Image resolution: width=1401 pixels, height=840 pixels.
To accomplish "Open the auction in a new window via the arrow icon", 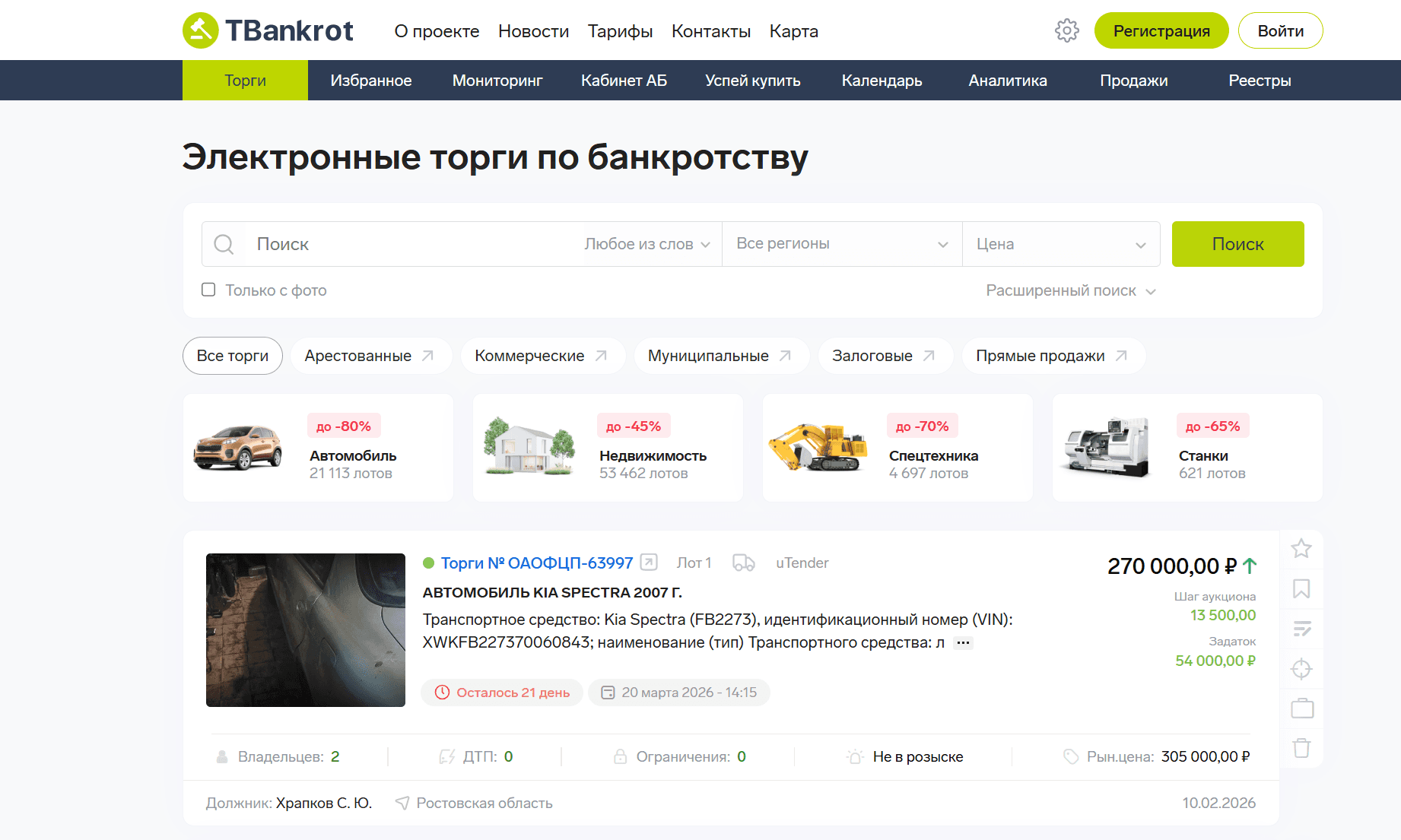I will tap(649, 563).
